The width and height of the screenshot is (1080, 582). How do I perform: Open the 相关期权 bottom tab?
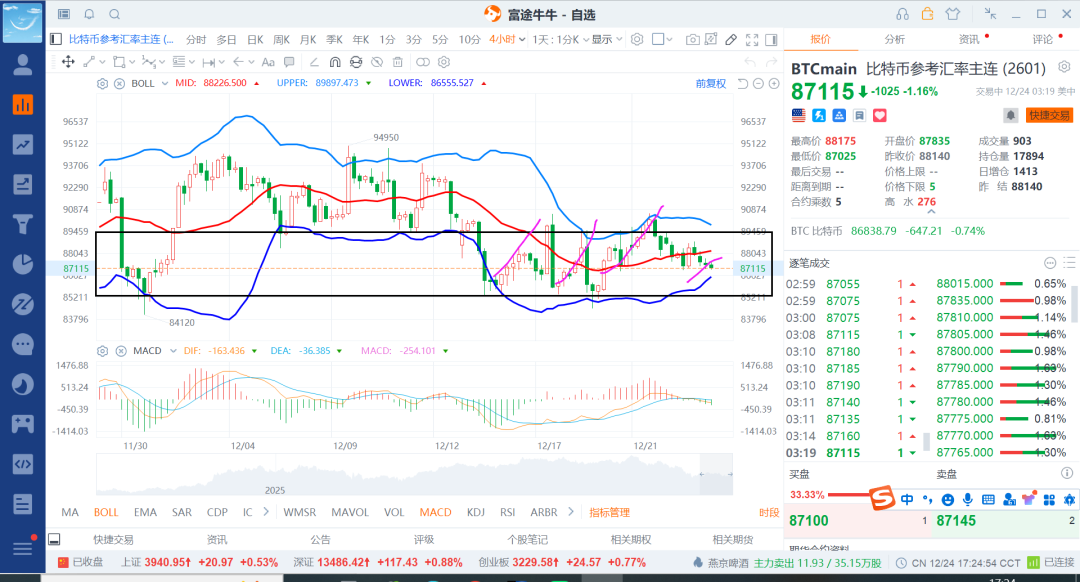[631, 539]
